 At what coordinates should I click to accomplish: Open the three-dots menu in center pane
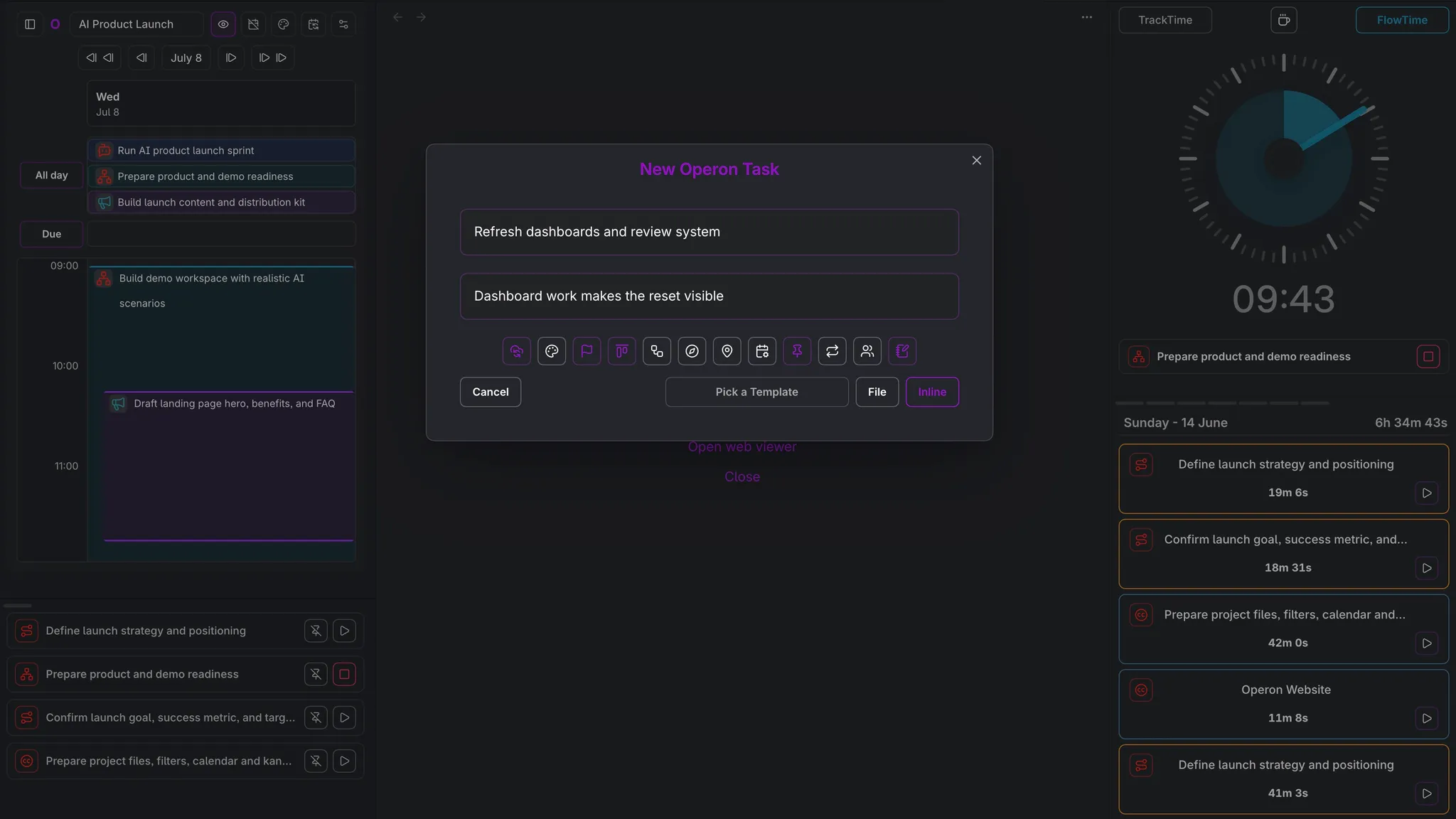[1087, 17]
